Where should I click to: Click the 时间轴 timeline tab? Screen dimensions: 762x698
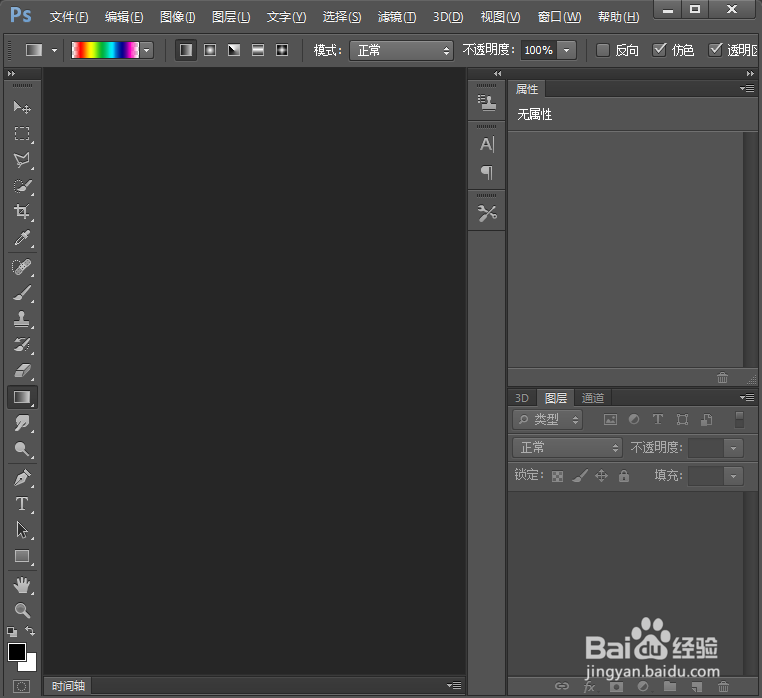point(68,686)
